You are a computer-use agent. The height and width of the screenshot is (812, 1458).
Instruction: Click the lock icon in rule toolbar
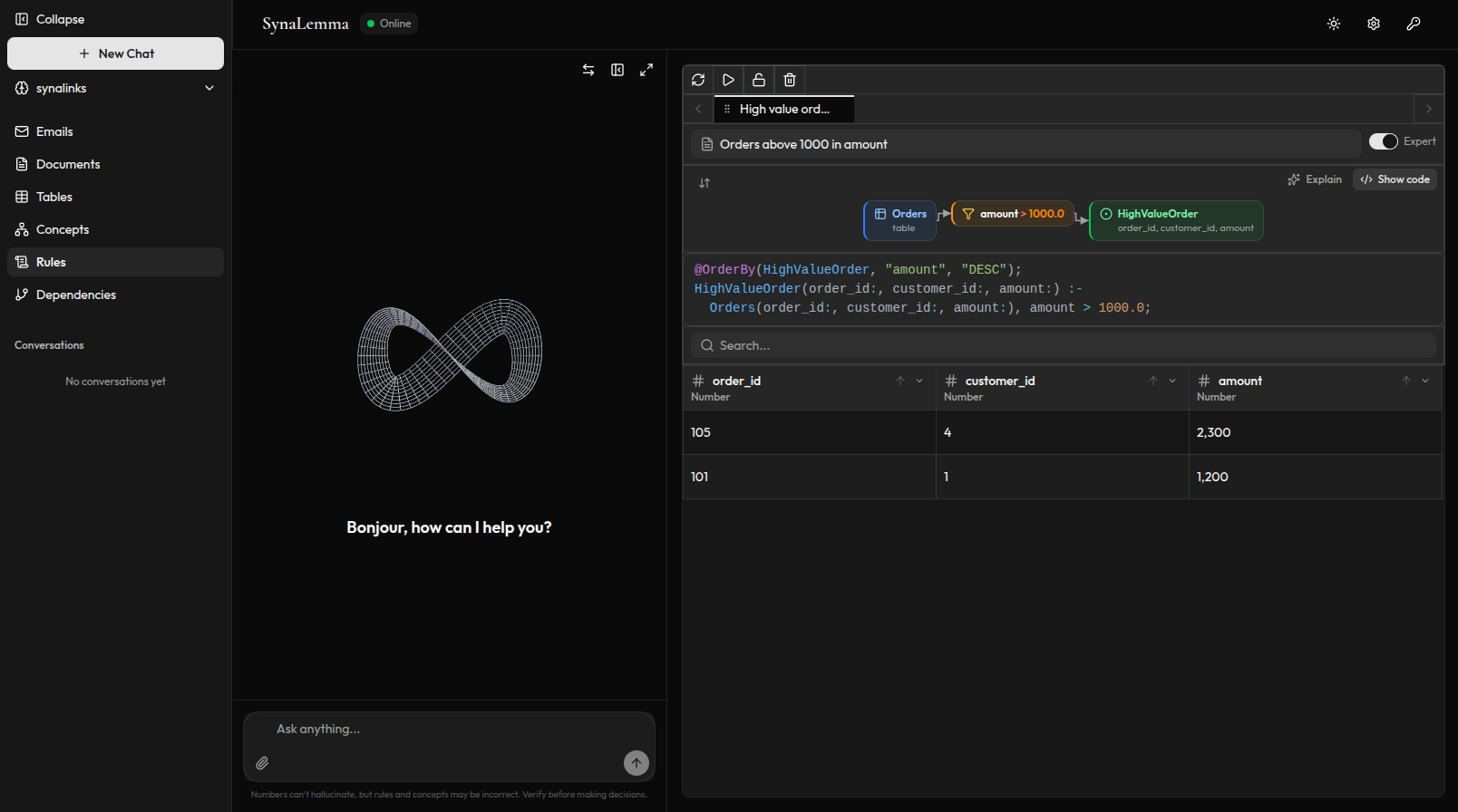point(759,80)
